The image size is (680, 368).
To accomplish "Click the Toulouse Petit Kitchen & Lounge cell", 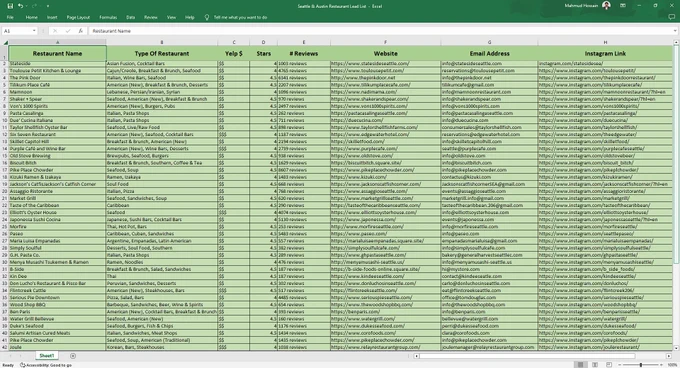I will point(57,71).
